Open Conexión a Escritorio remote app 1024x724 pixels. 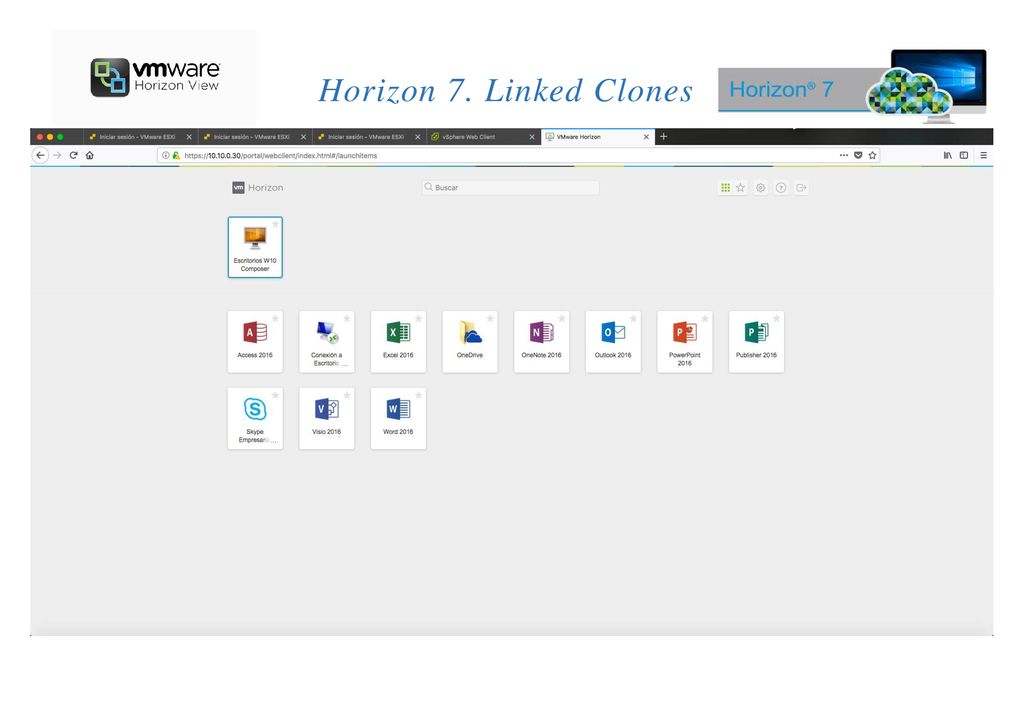pos(327,341)
